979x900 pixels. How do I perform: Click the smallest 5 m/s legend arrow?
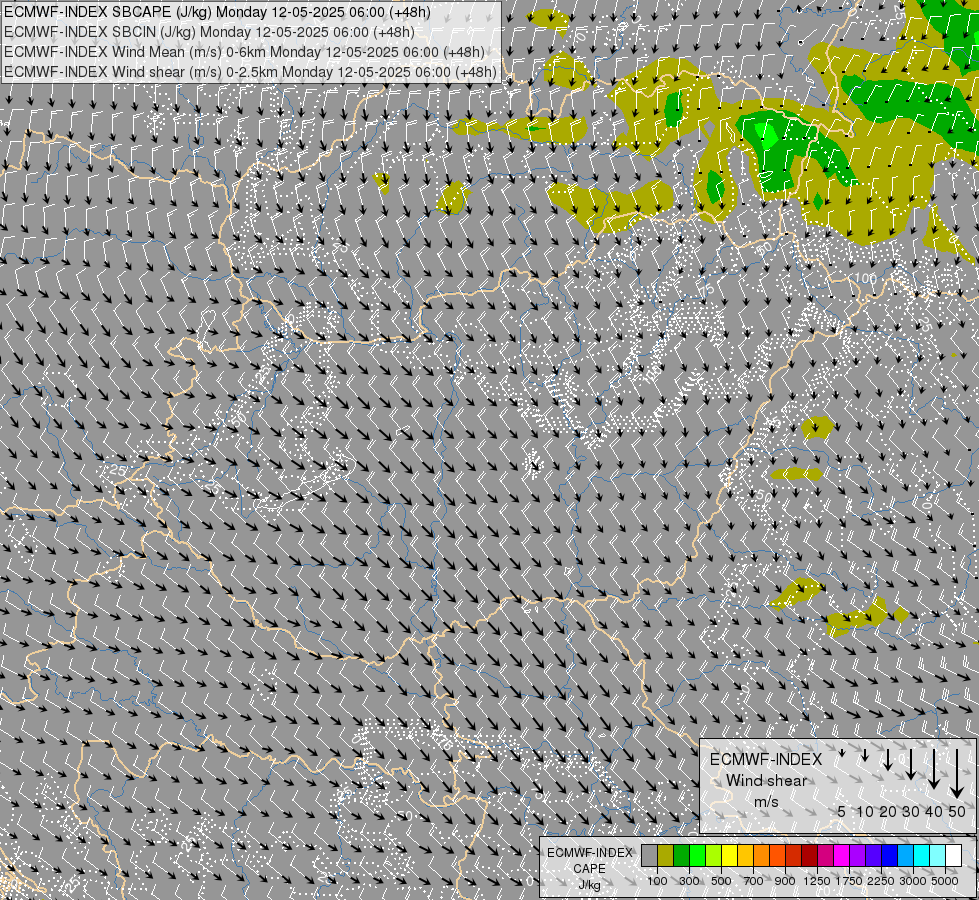[x=842, y=753]
